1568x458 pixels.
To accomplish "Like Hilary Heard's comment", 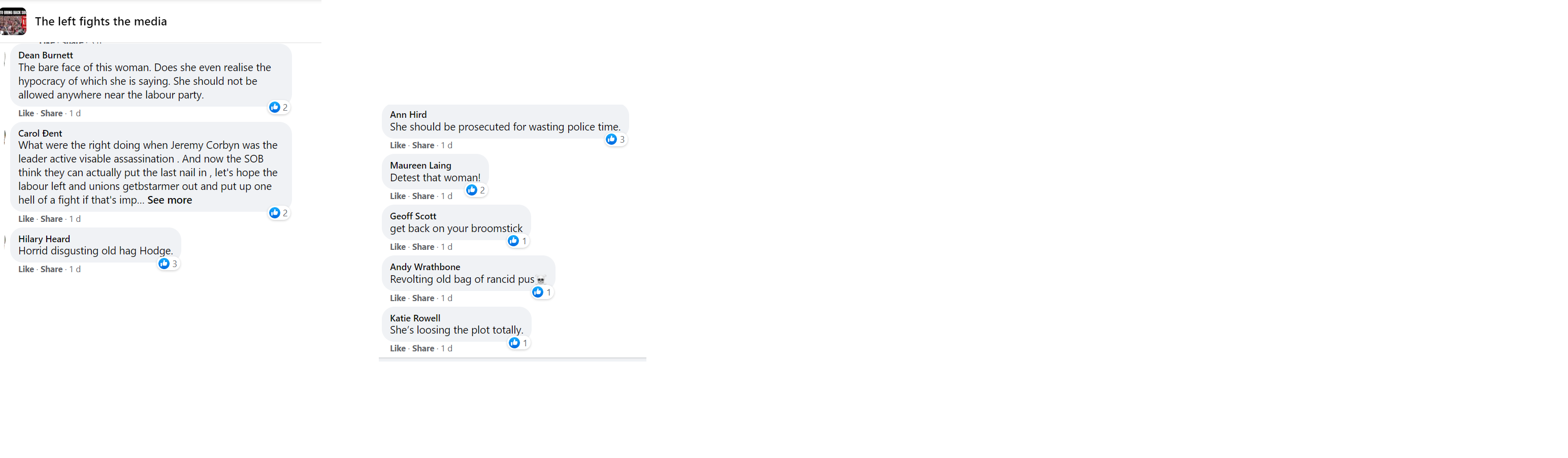I will [26, 269].
